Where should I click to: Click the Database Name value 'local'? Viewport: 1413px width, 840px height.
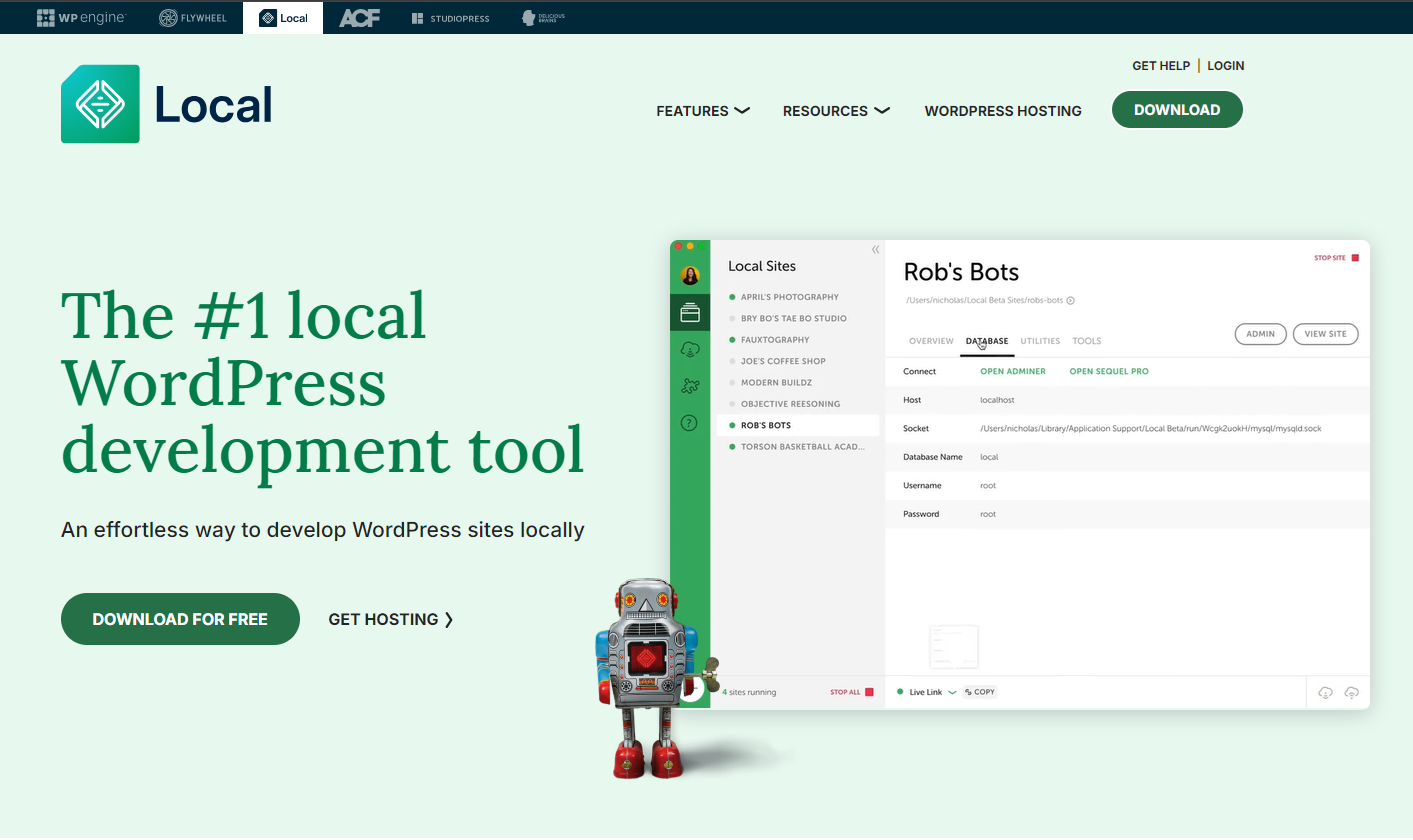[x=989, y=457]
